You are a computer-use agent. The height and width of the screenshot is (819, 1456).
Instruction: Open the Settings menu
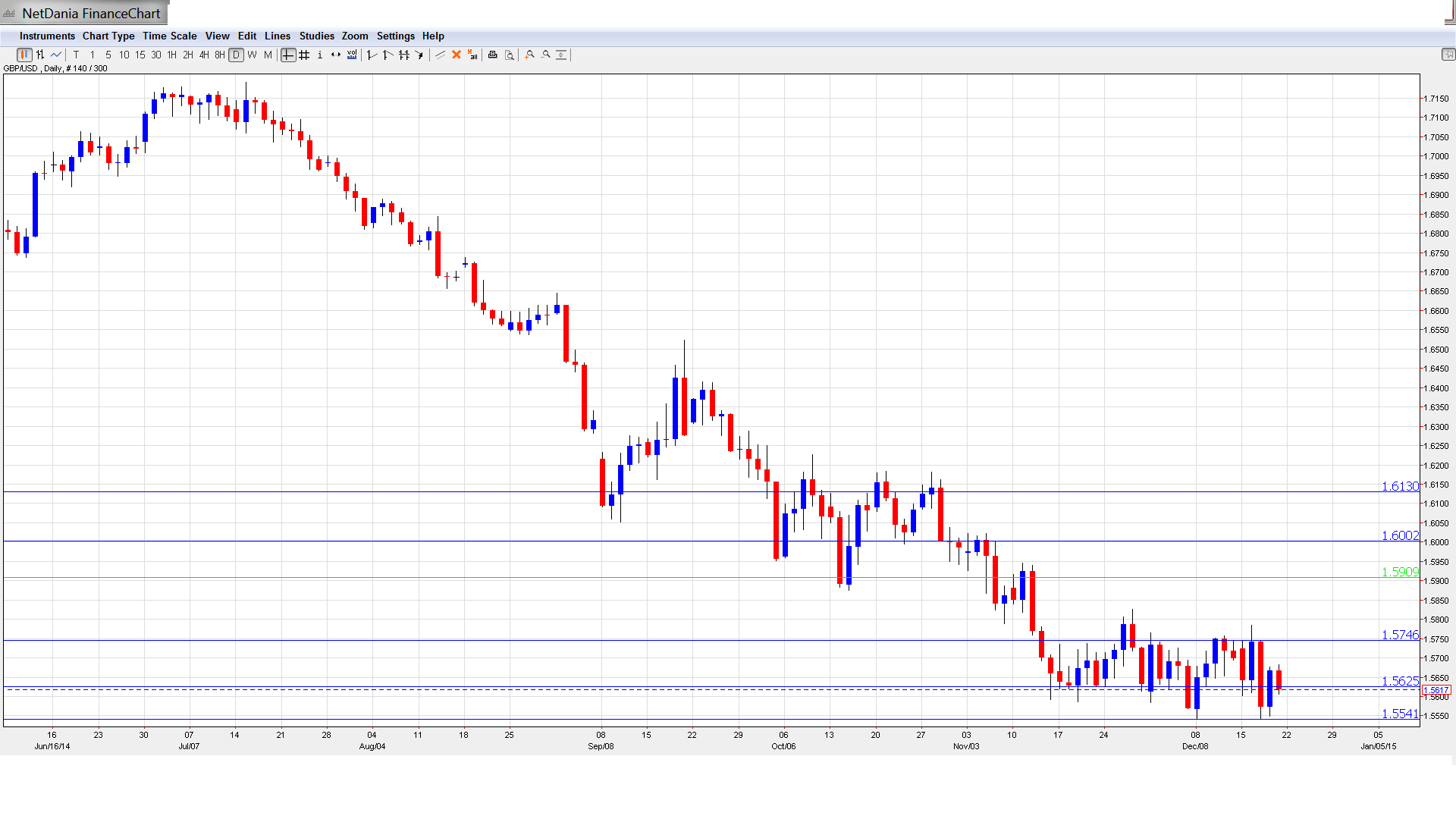click(x=395, y=36)
